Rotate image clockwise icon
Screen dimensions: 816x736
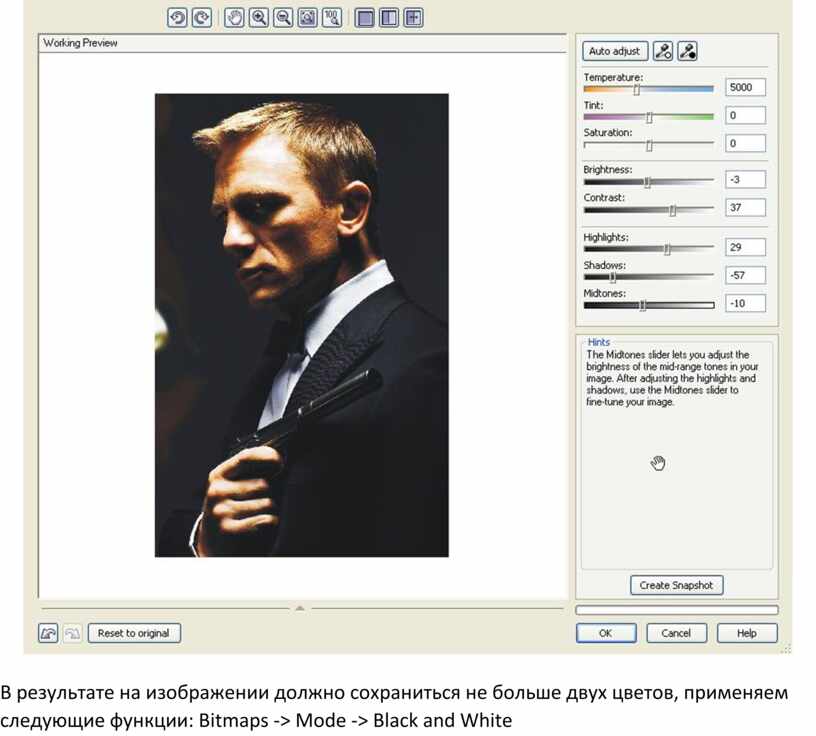(202, 18)
